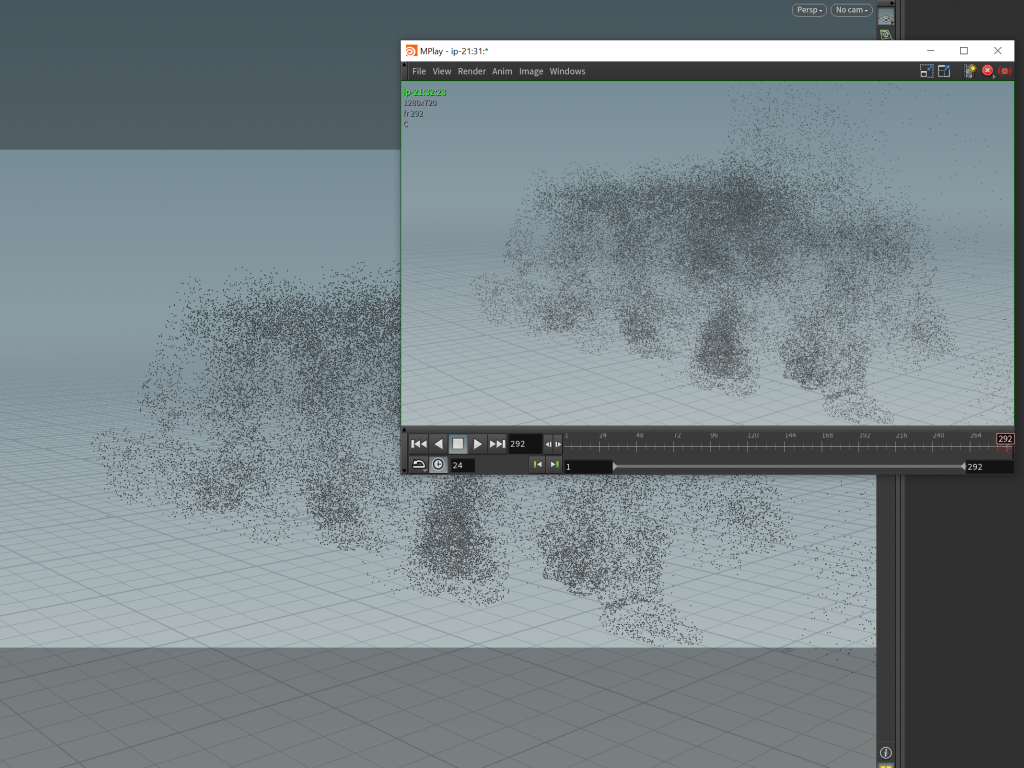Click frame 120 on MPlay timeline

point(748,446)
